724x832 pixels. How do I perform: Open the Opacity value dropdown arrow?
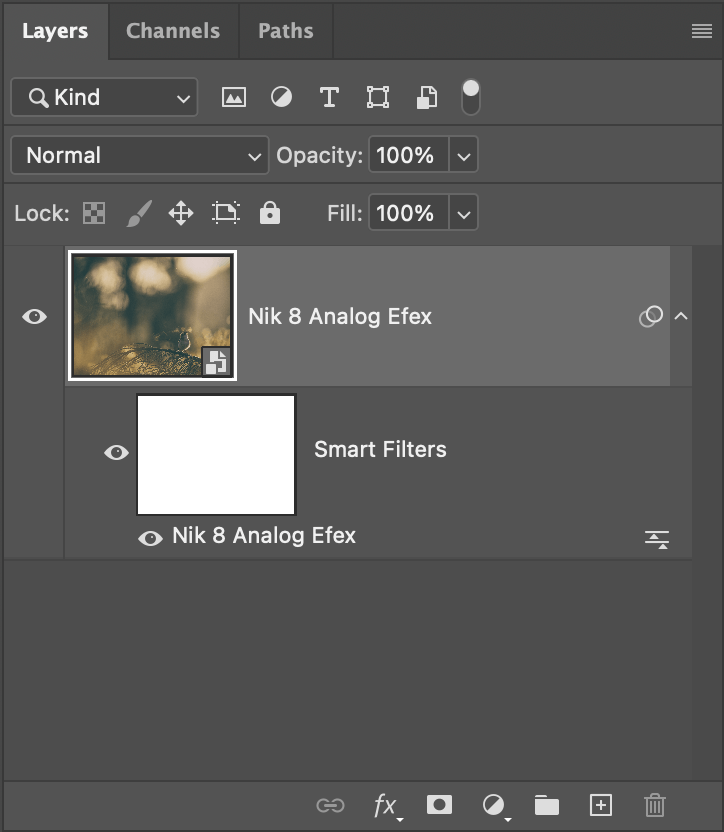[463, 155]
